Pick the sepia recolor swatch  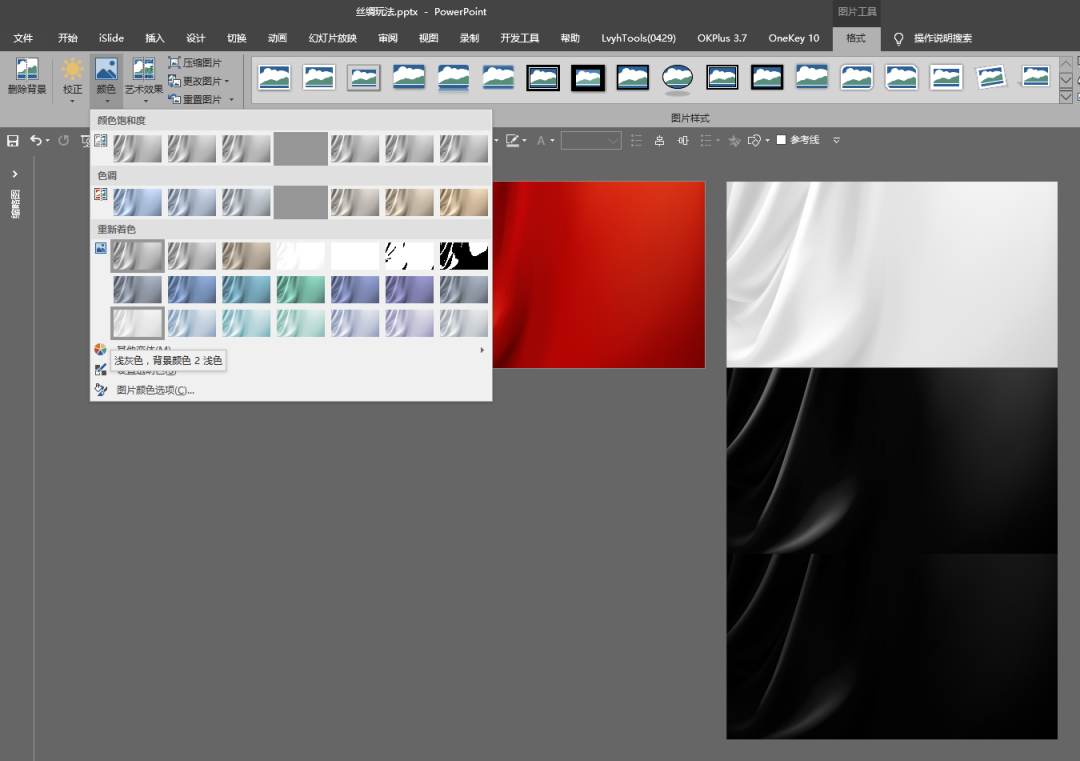coord(246,256)
